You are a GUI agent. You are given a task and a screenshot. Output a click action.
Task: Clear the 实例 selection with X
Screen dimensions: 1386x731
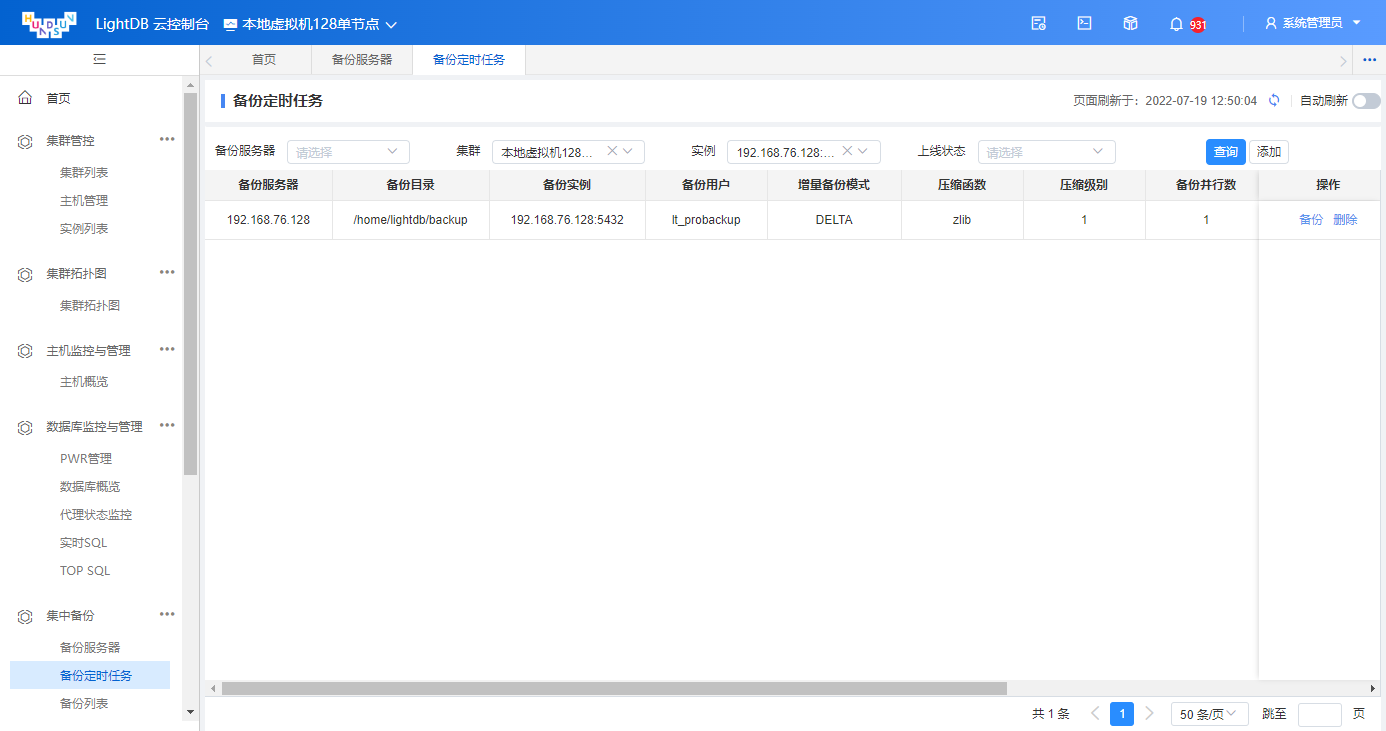[x=847, y=151]
